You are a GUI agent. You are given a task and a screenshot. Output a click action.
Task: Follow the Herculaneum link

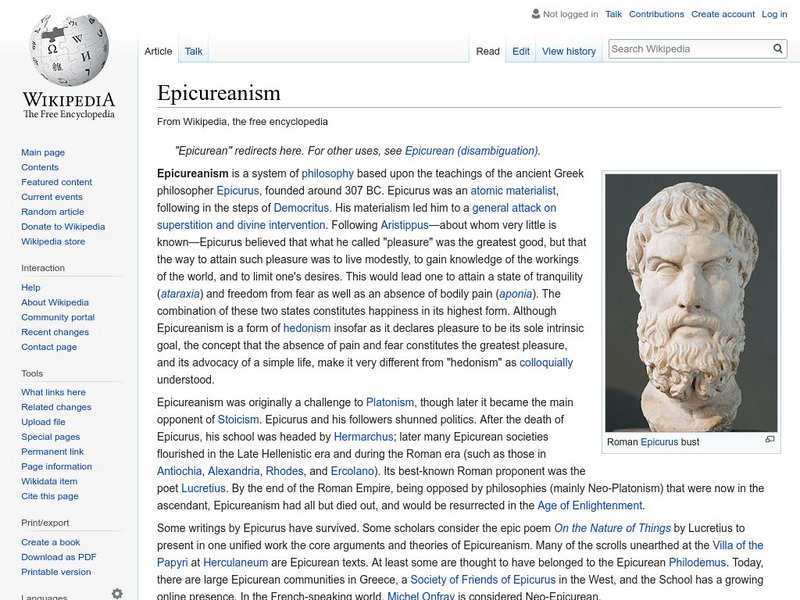pos(235,563)
